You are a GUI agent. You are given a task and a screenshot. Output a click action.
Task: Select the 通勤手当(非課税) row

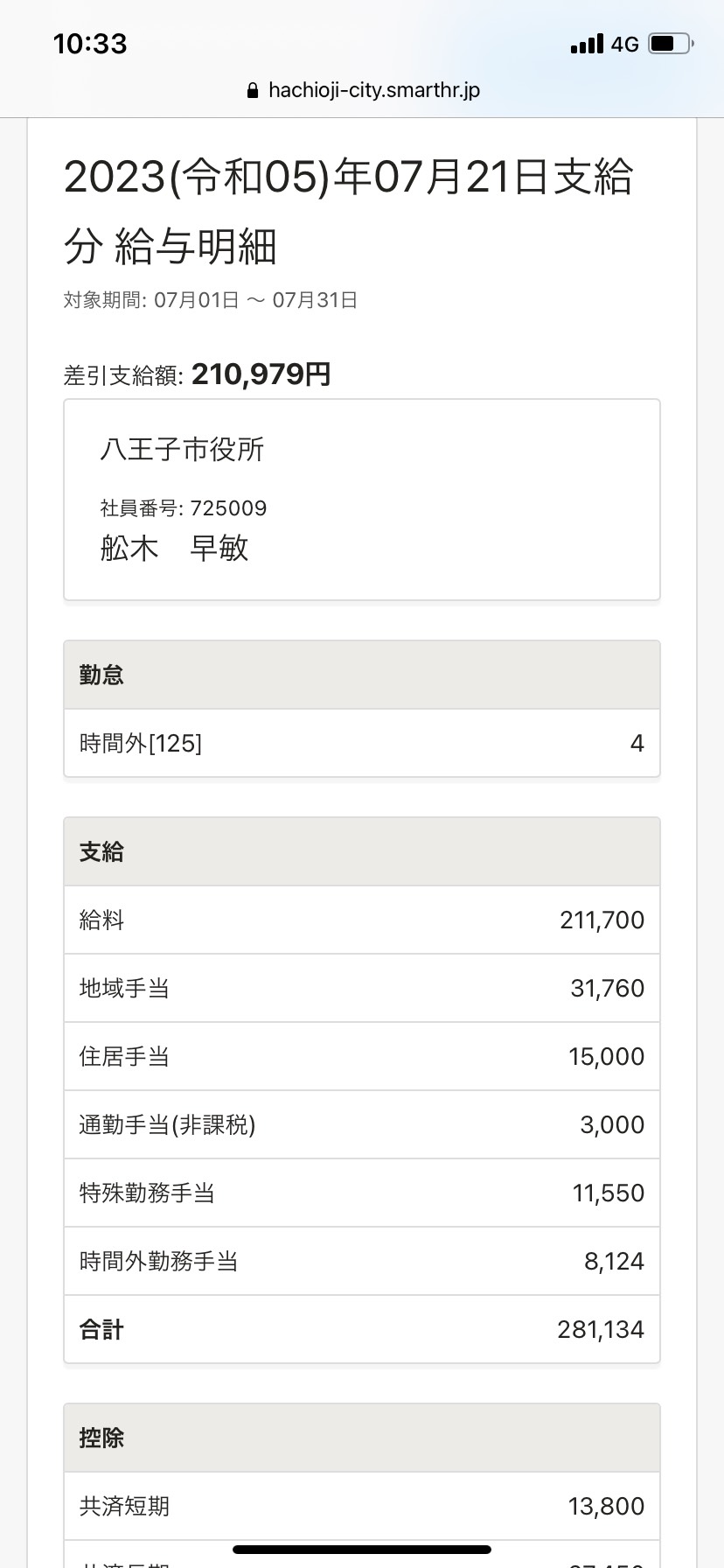coord(362,1124)
